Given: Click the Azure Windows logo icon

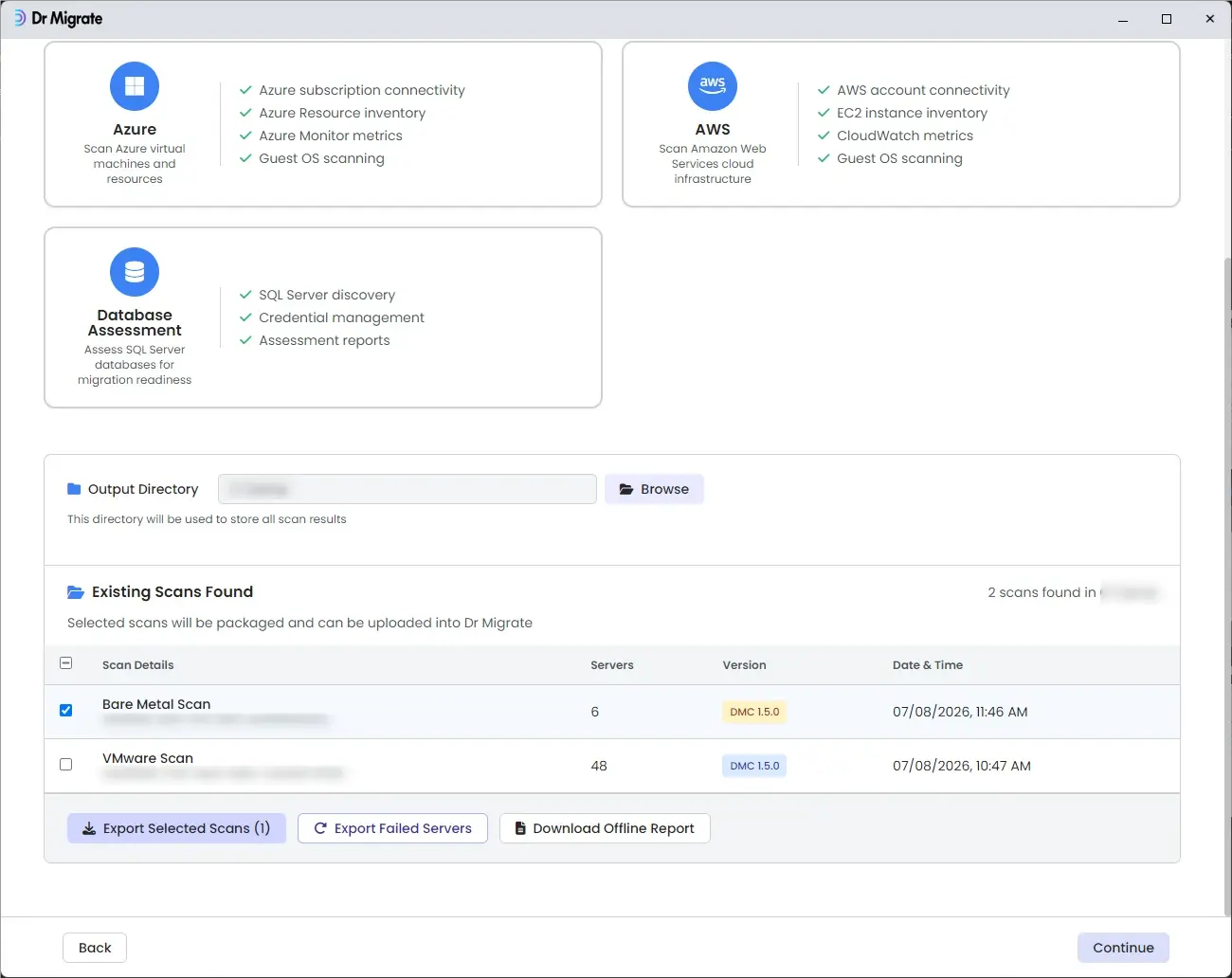Looking at the screenshot, I should click(135, 86).
